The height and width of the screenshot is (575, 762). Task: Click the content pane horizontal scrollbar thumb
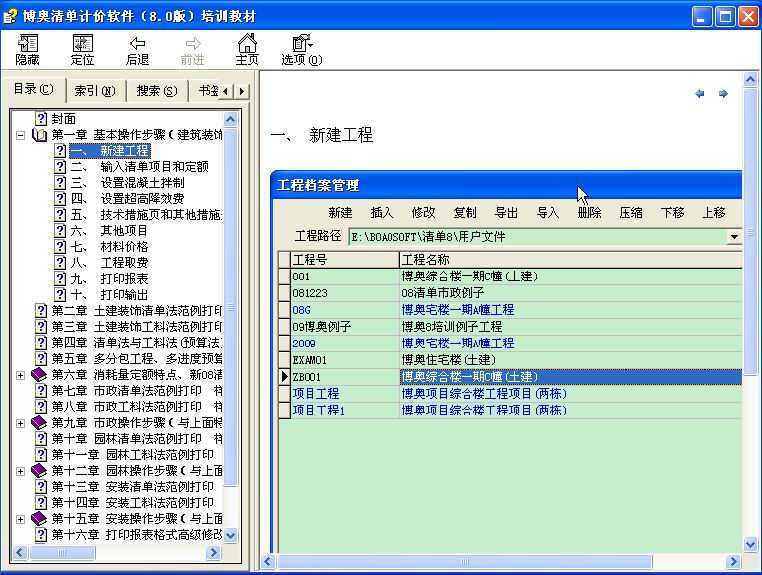pyautogui.click(x=464, y=562)
